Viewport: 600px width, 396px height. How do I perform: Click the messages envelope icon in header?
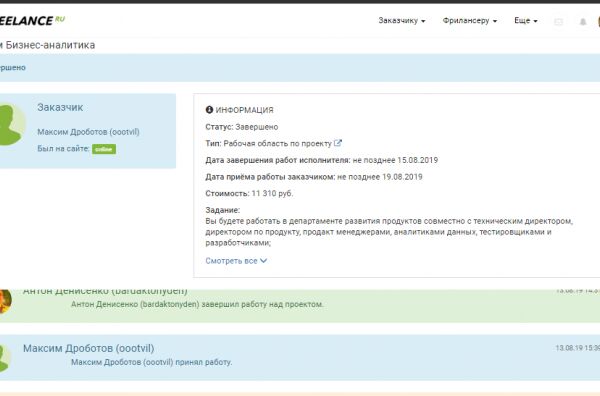pos(559,22)
